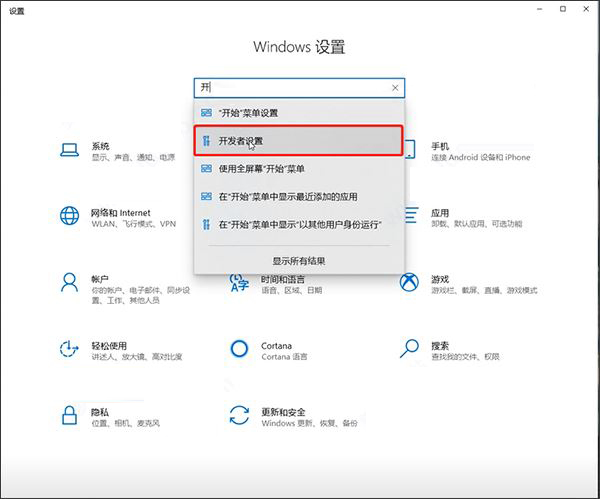
Task: Select "开始"菜单设置 search suggestion
Action: pos(299,113)
